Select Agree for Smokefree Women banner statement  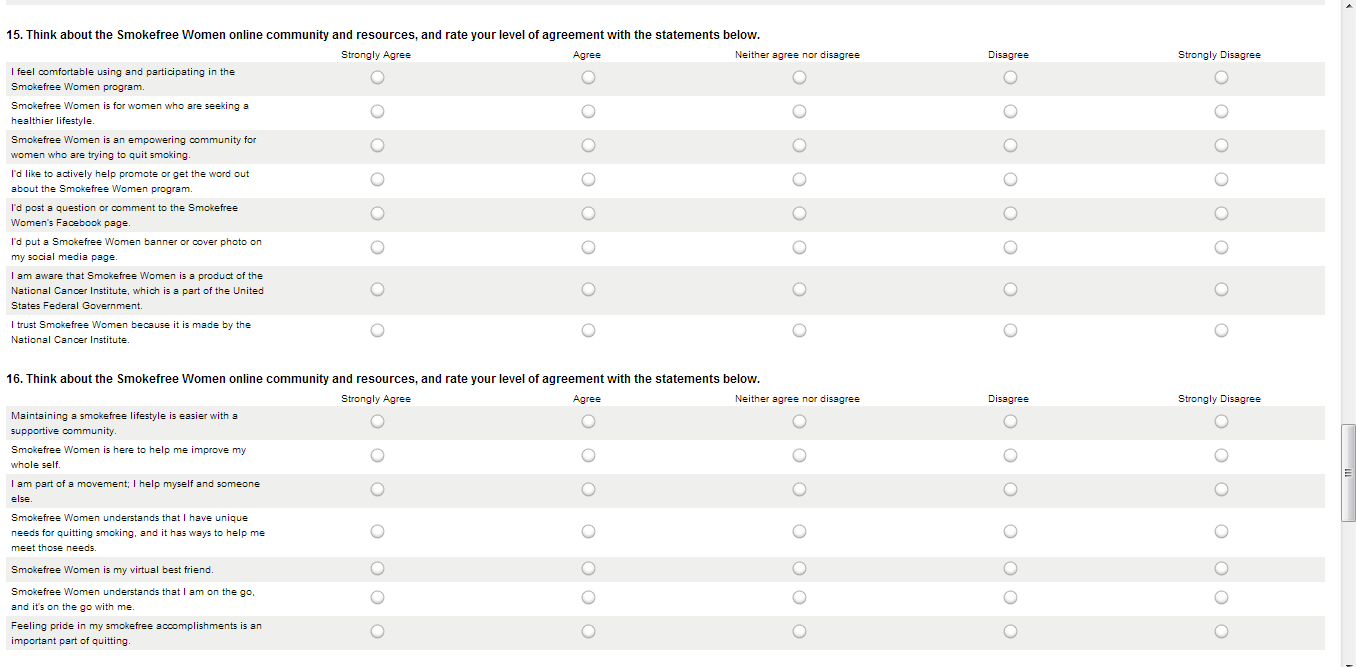588,248
